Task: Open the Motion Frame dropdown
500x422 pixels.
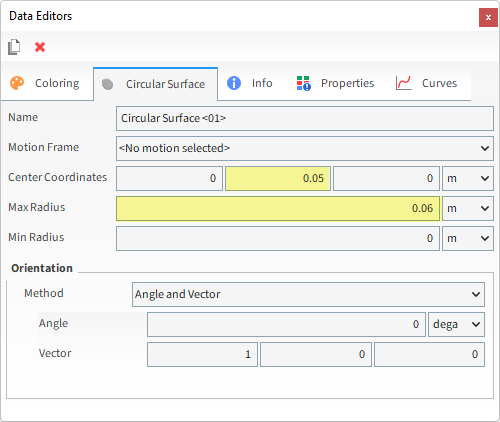Action: click(x=305, y=148)
